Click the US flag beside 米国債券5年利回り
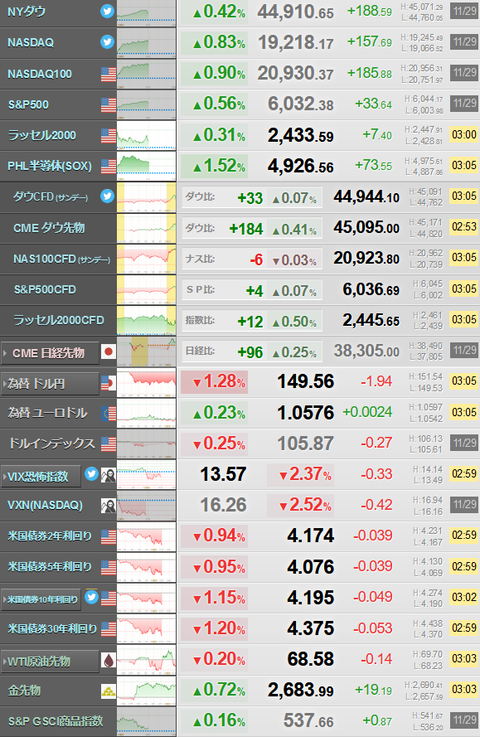 pos(109,567)
